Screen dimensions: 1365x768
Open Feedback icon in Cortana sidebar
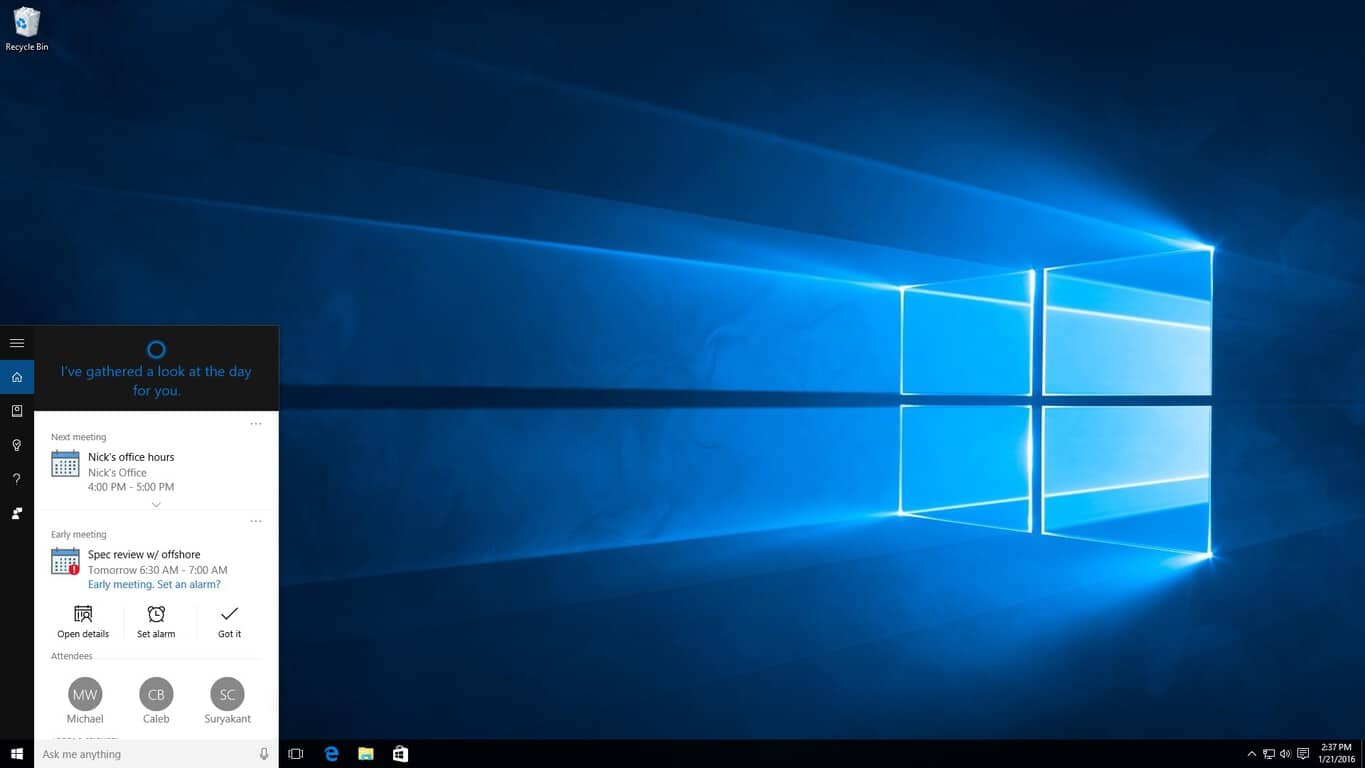point(17,513)
